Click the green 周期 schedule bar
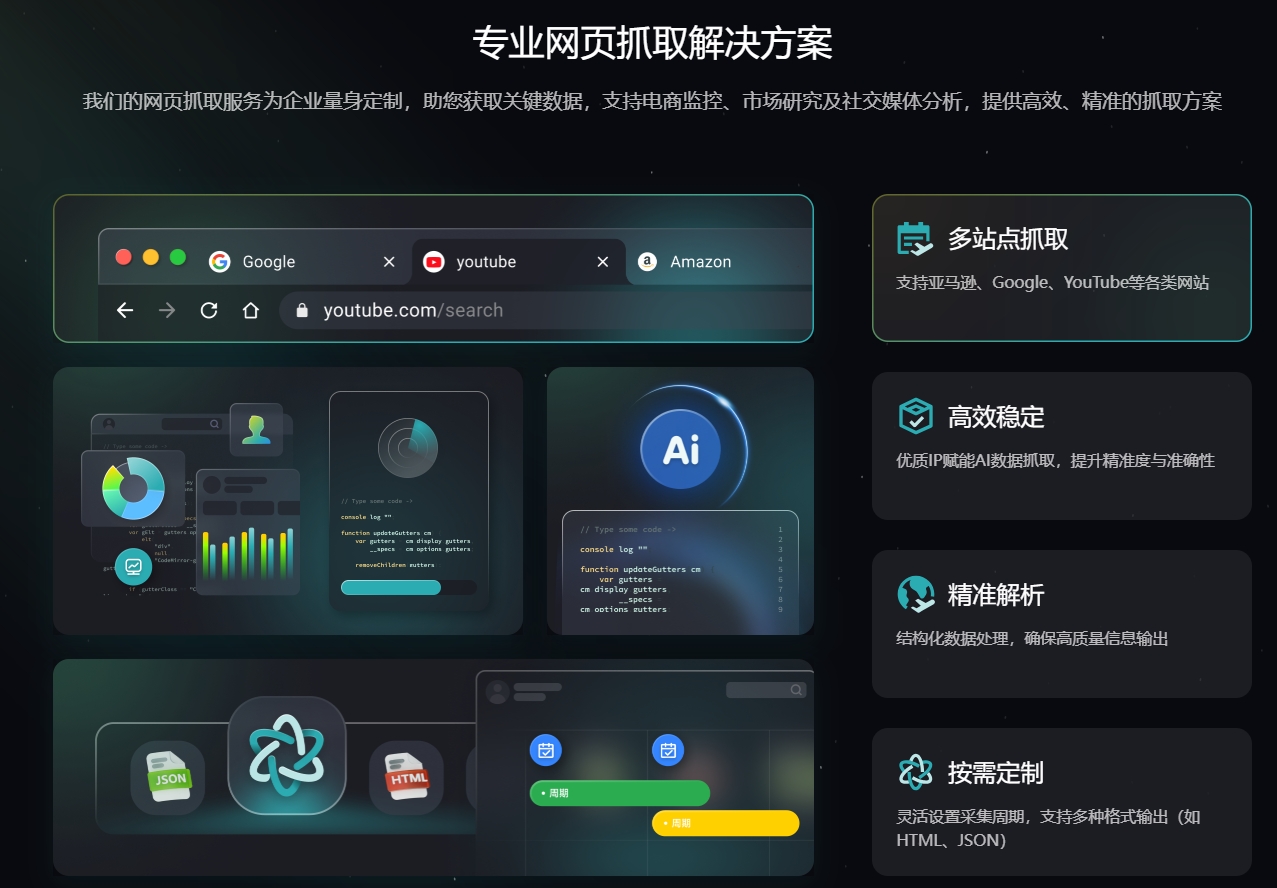The image size is (1277, 888). click(x=620, y=793)
